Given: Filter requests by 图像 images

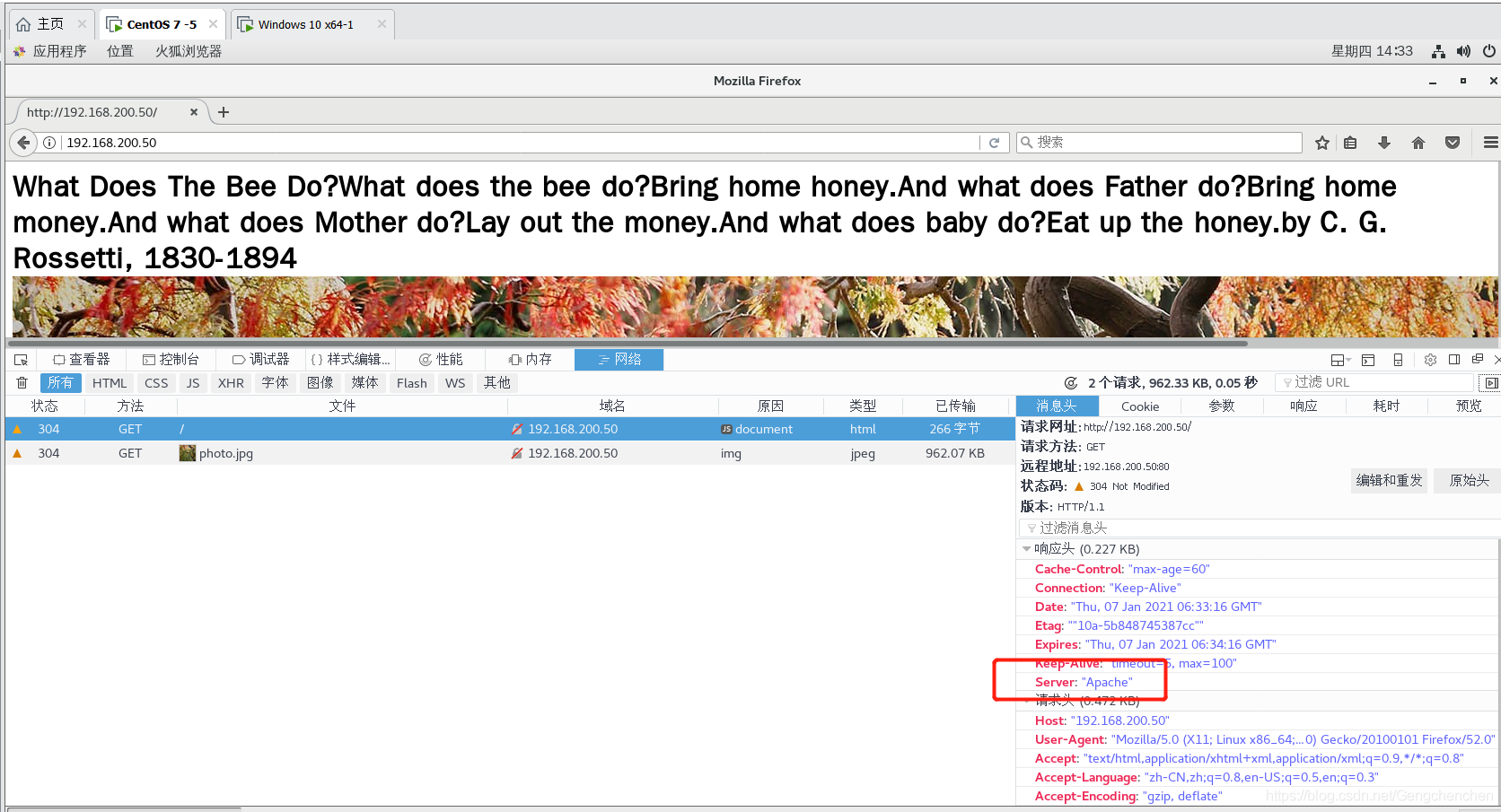Looking at the screenshot, I should click(320, 383).
